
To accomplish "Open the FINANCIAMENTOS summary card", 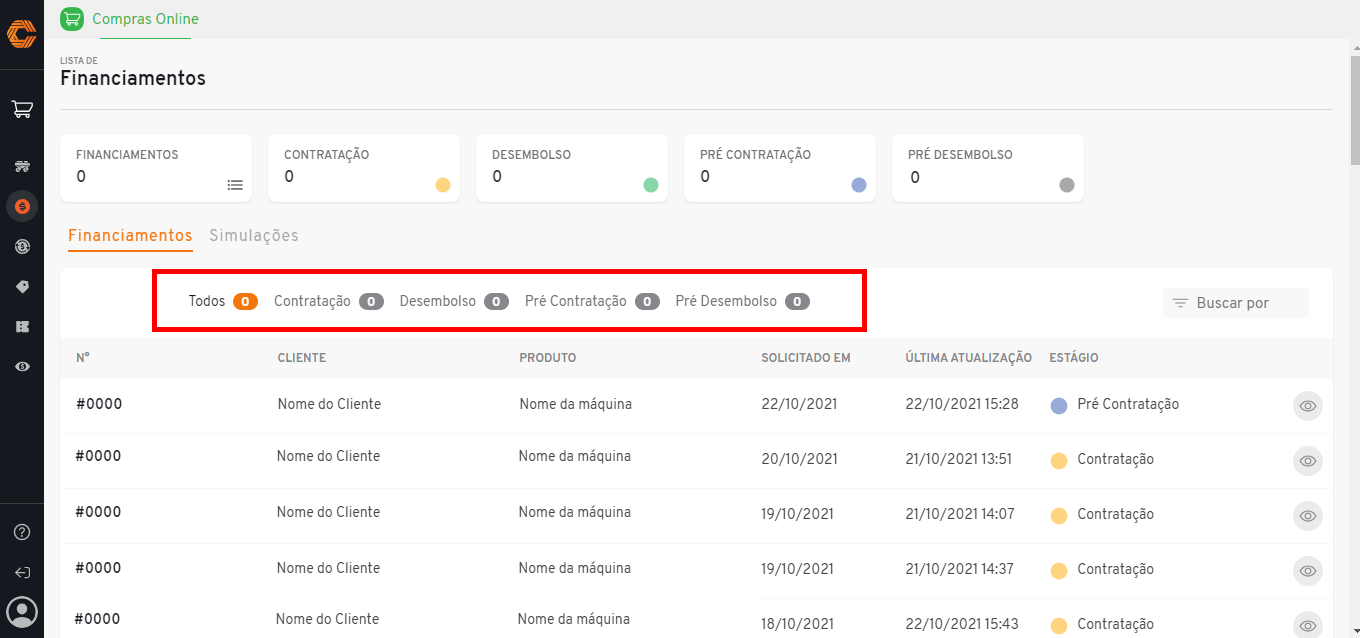I will coord(156,168).
